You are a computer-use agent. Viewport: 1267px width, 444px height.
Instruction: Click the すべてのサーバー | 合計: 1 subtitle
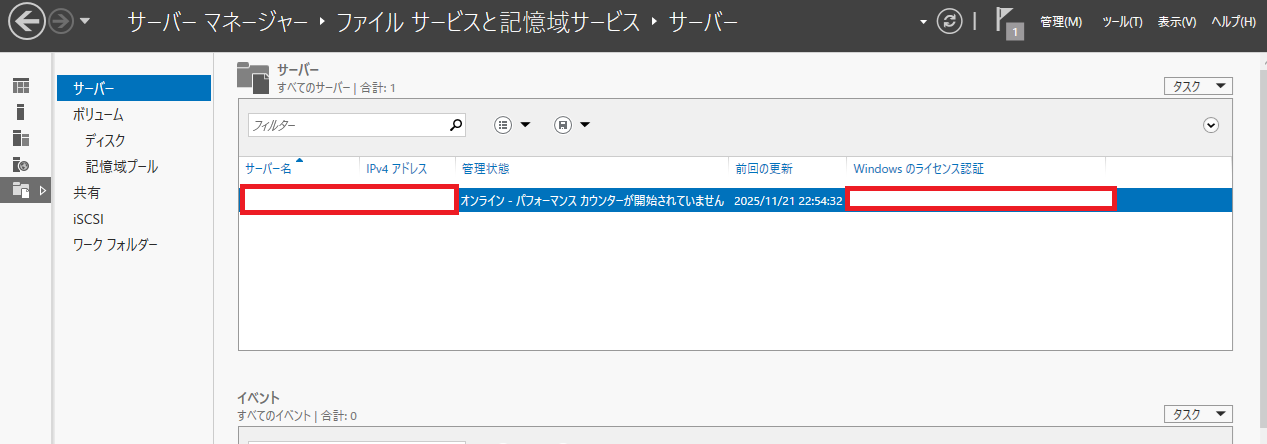pyautogui.click(x=336, y=88)
